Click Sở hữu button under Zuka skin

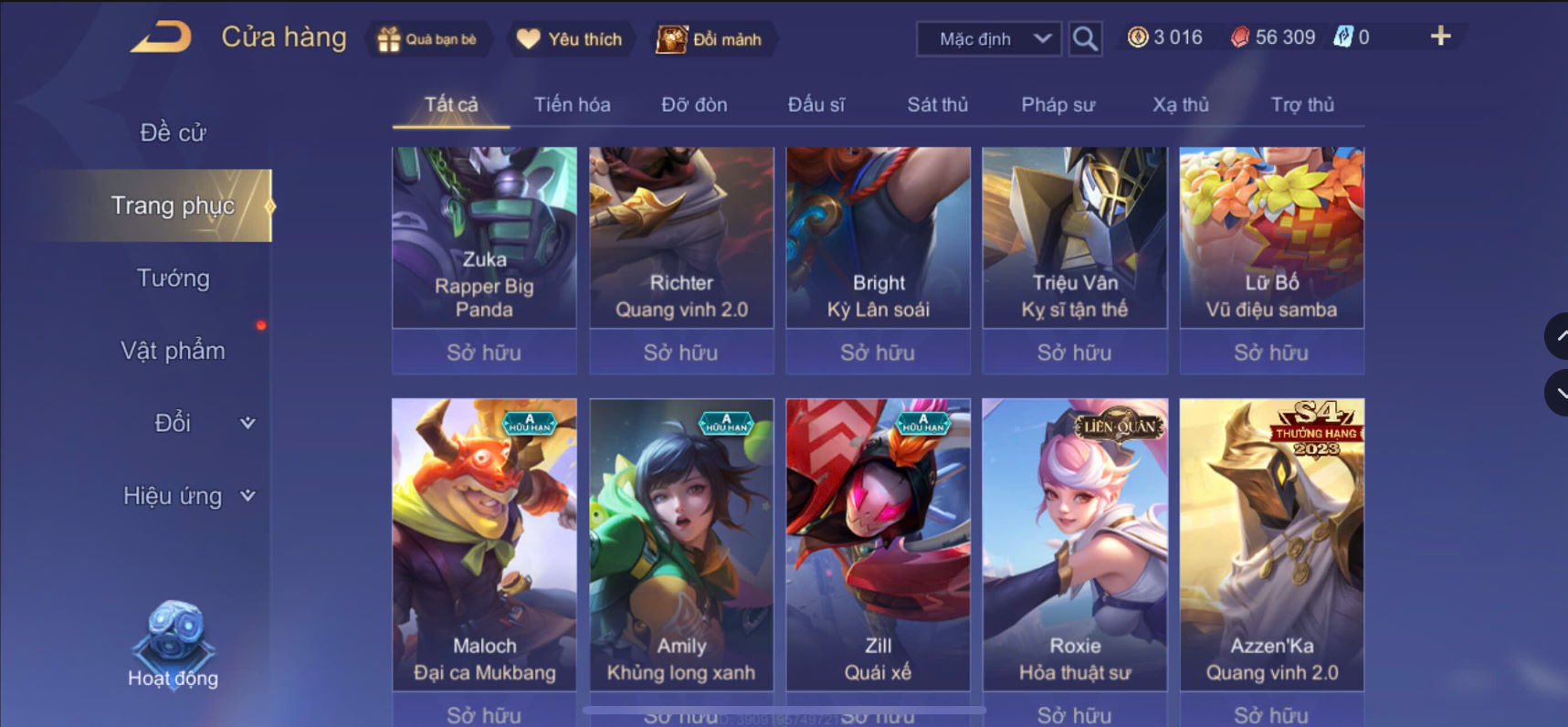(484, 353)
